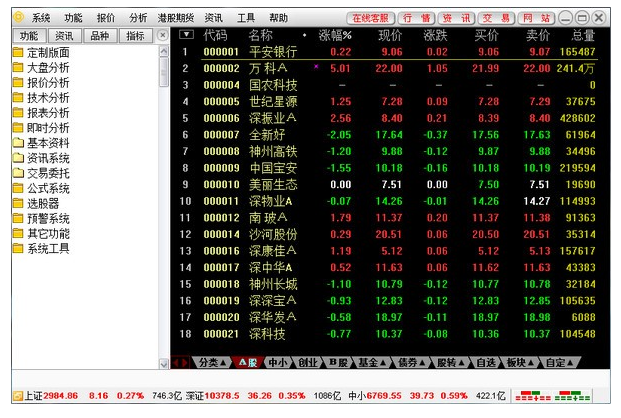Click the sidebar scrollbar up arrow

[x=164, y=51]
